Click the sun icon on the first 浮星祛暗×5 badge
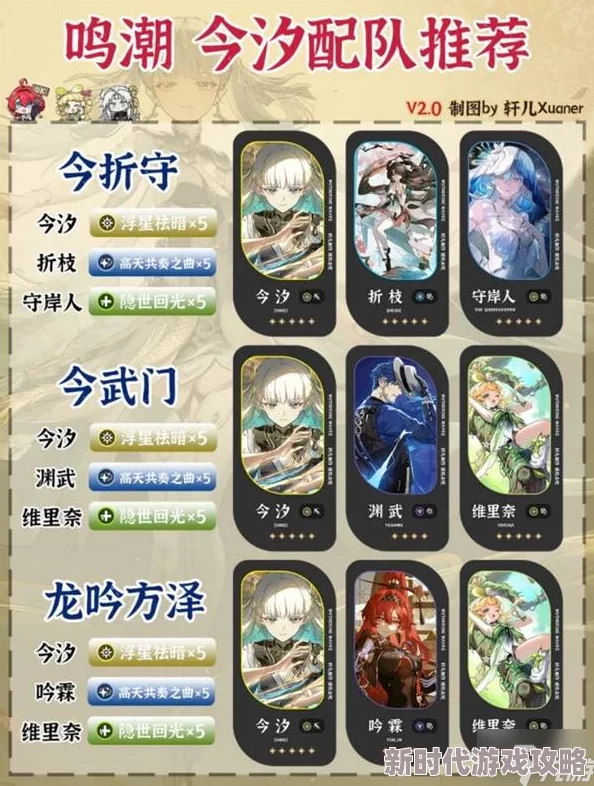The height and width of the screenshot is (786, 594). tap(106, 224)
